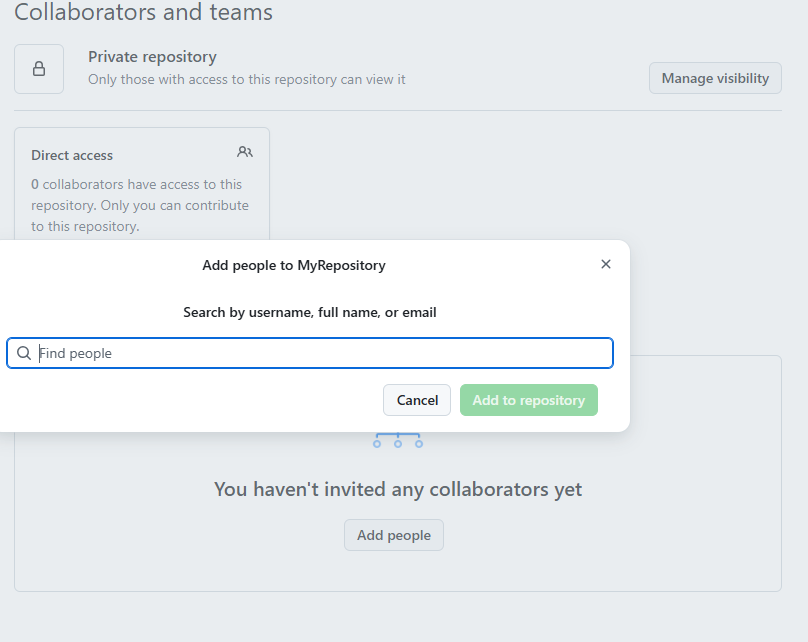
Task: Click the green Add to repository button
Action: (x=528, y=400)
